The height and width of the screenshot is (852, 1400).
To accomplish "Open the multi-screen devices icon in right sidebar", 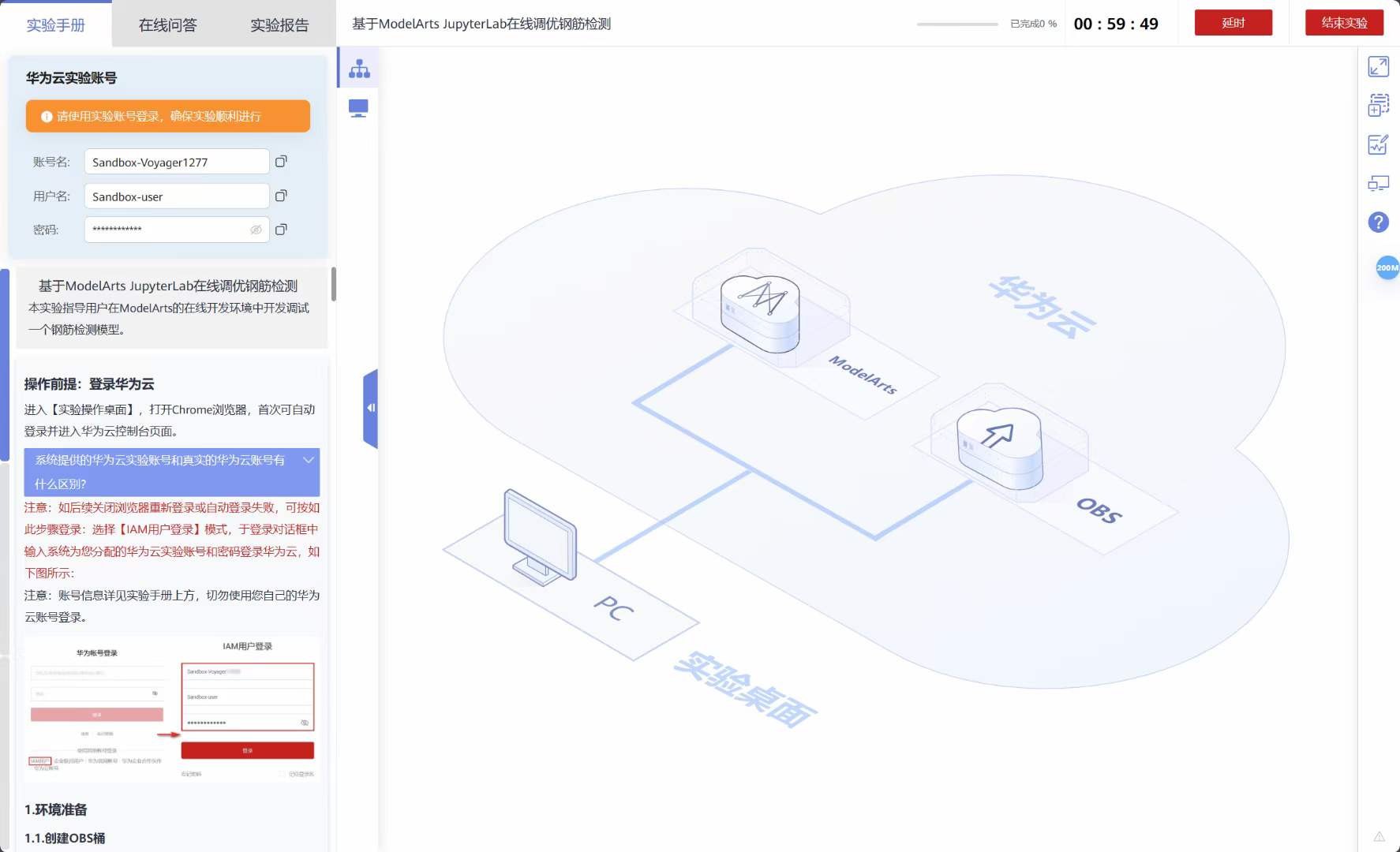I will [x=1378, y=184].
